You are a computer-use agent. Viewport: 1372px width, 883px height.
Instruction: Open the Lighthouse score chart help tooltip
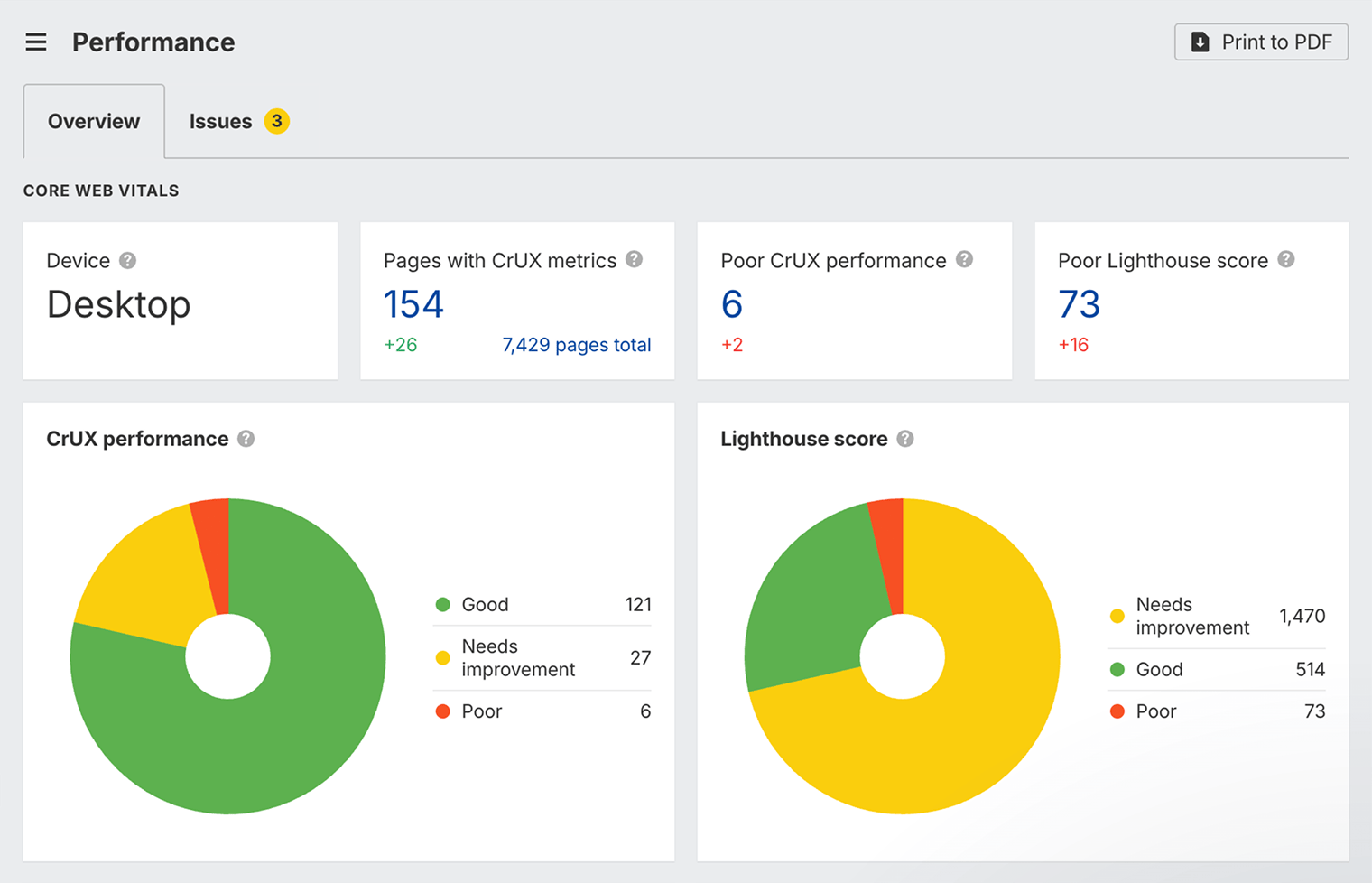905,439
